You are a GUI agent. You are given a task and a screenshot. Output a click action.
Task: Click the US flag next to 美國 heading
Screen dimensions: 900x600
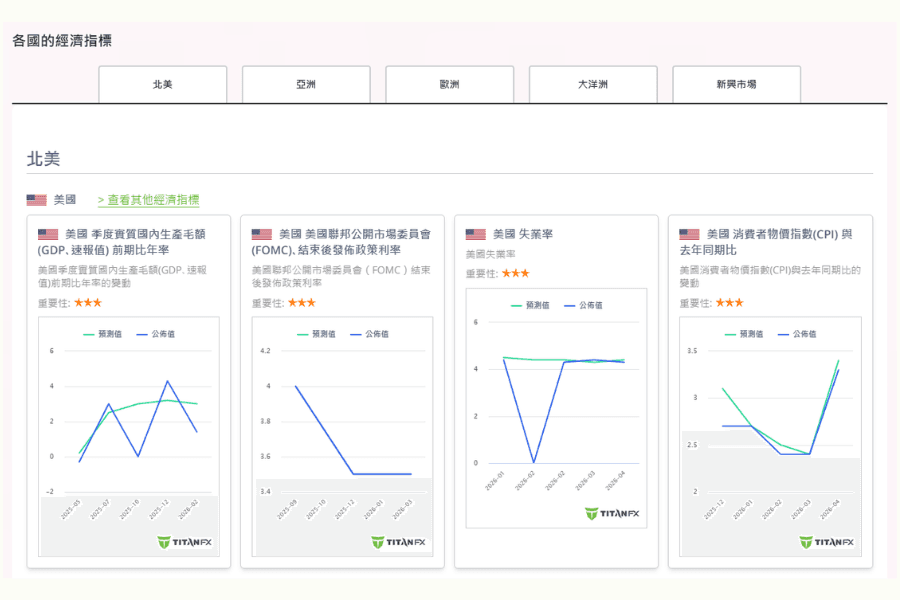[36, 198]
